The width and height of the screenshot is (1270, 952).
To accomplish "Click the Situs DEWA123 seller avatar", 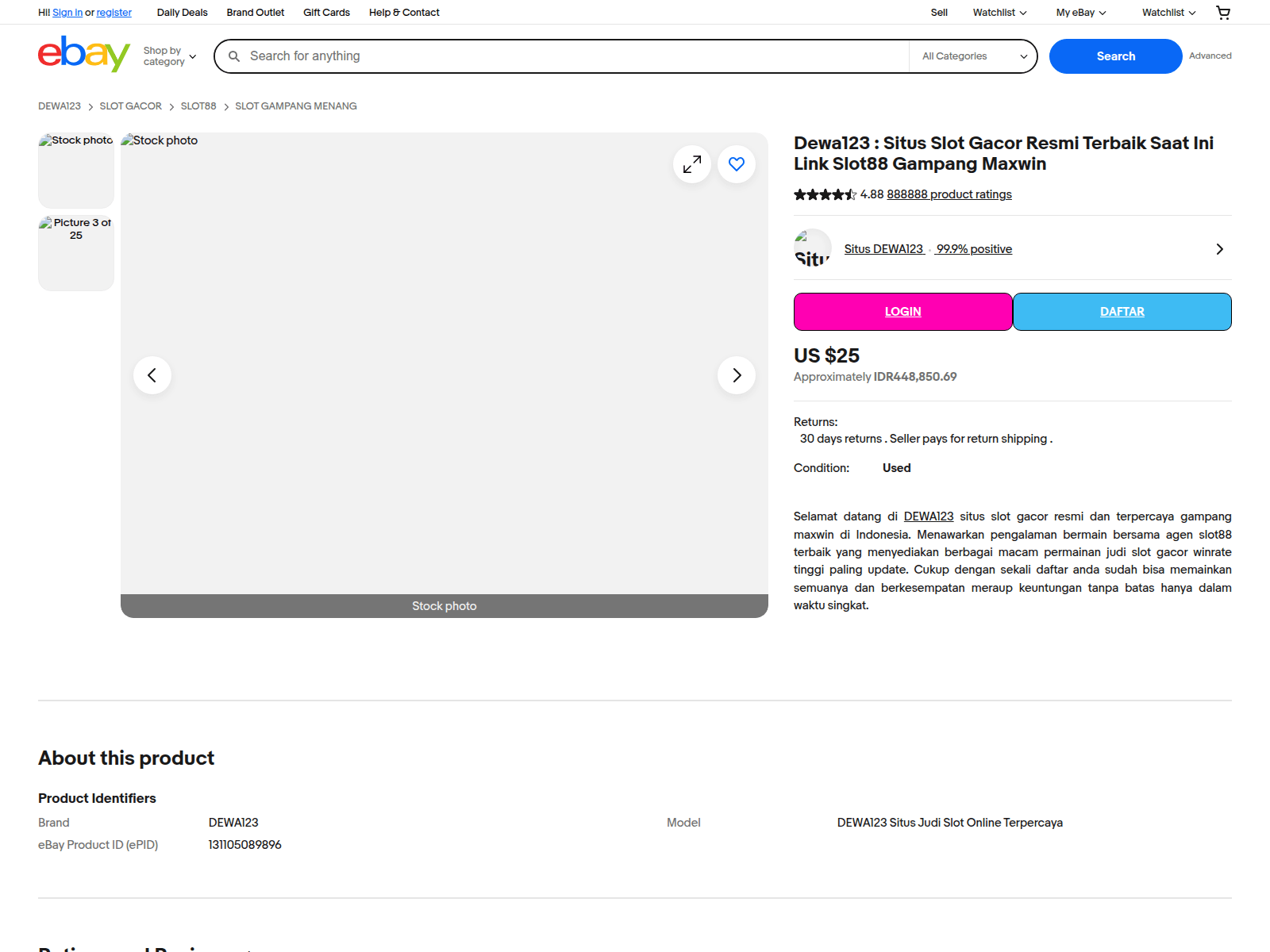I will [x=813, y=248].
